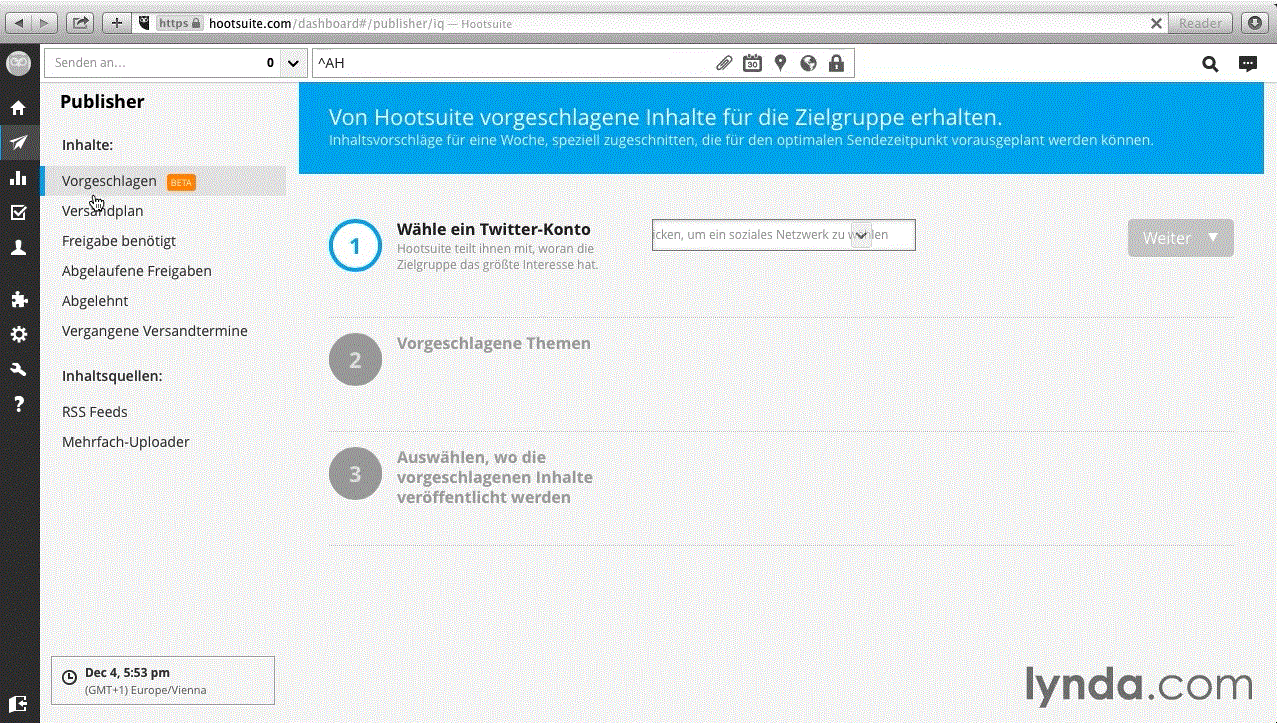The image size is (1277, 723).
Task: Open the social network selection dropdown
Action: (x=784, y=235)
